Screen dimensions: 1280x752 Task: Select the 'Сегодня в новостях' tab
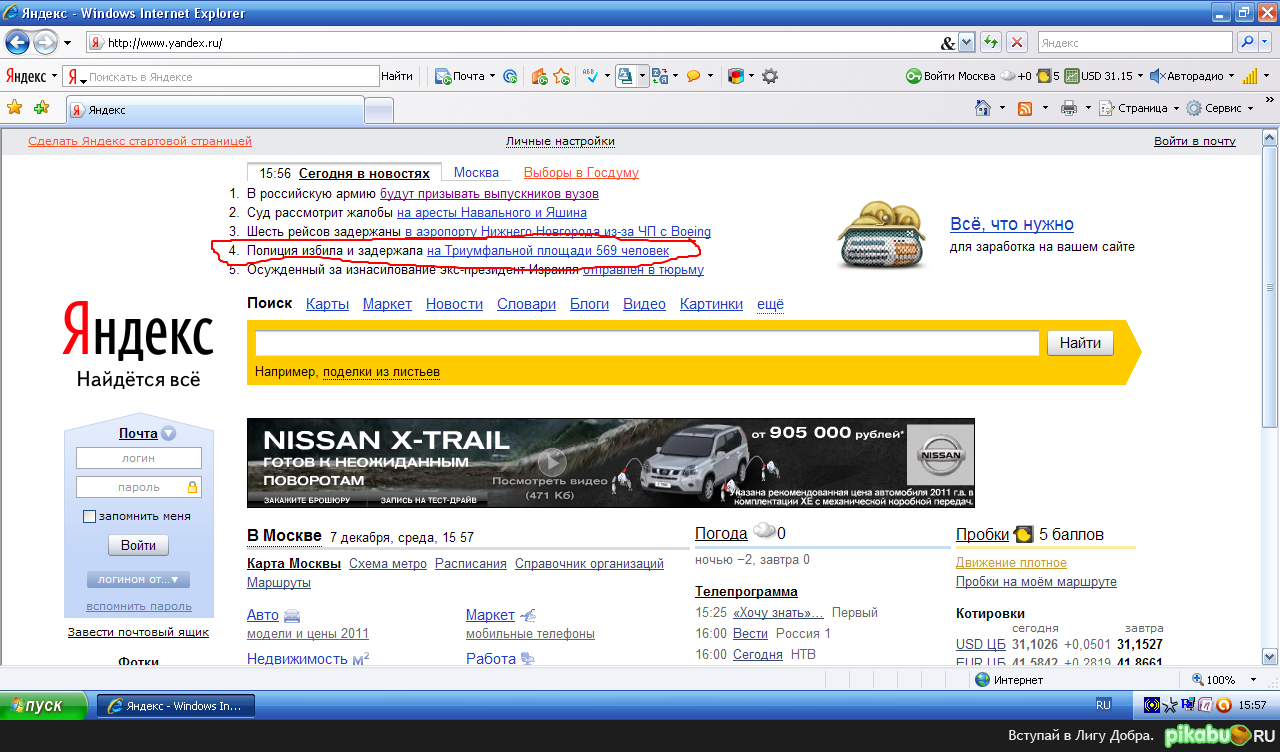[x=364, y=173]
